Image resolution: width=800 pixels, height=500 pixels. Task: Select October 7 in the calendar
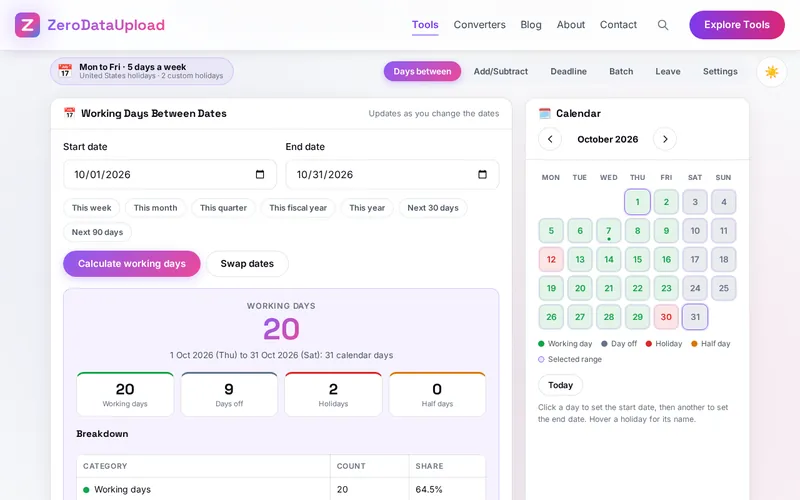click(609, 231)
